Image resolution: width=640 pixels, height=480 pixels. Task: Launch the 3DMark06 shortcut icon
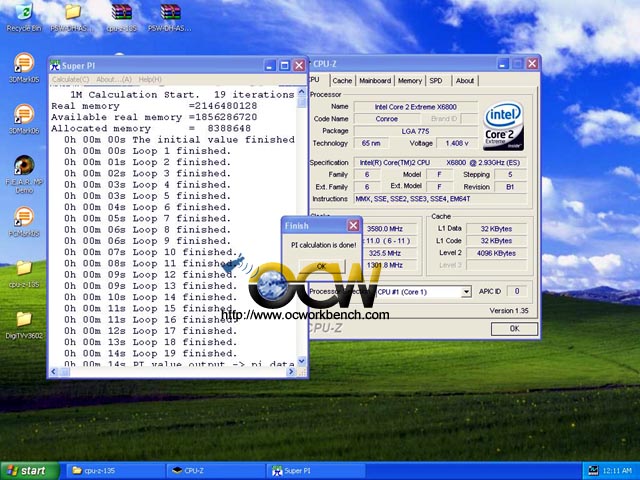24,119
